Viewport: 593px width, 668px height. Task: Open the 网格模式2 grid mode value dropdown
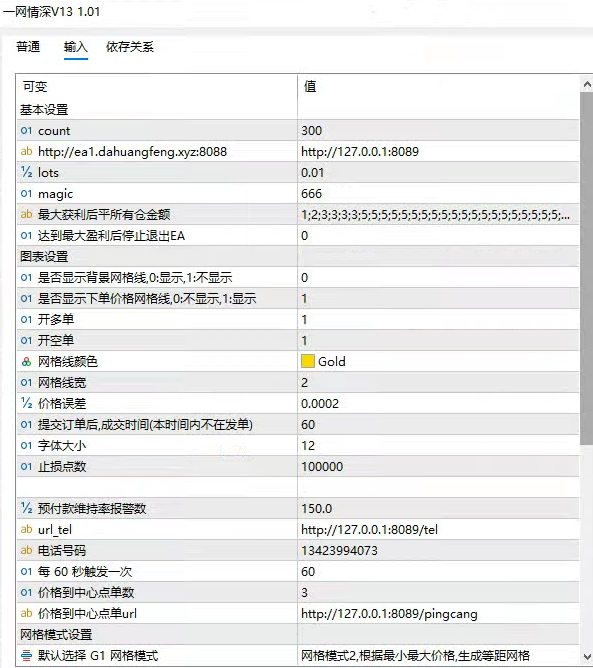(x=438, y=655)
